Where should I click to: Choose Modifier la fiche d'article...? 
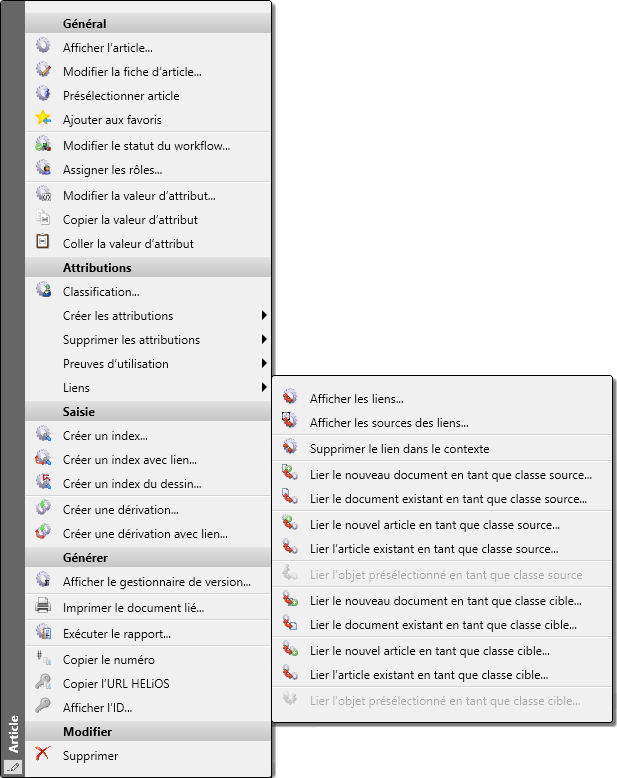(x=148, y=71)
